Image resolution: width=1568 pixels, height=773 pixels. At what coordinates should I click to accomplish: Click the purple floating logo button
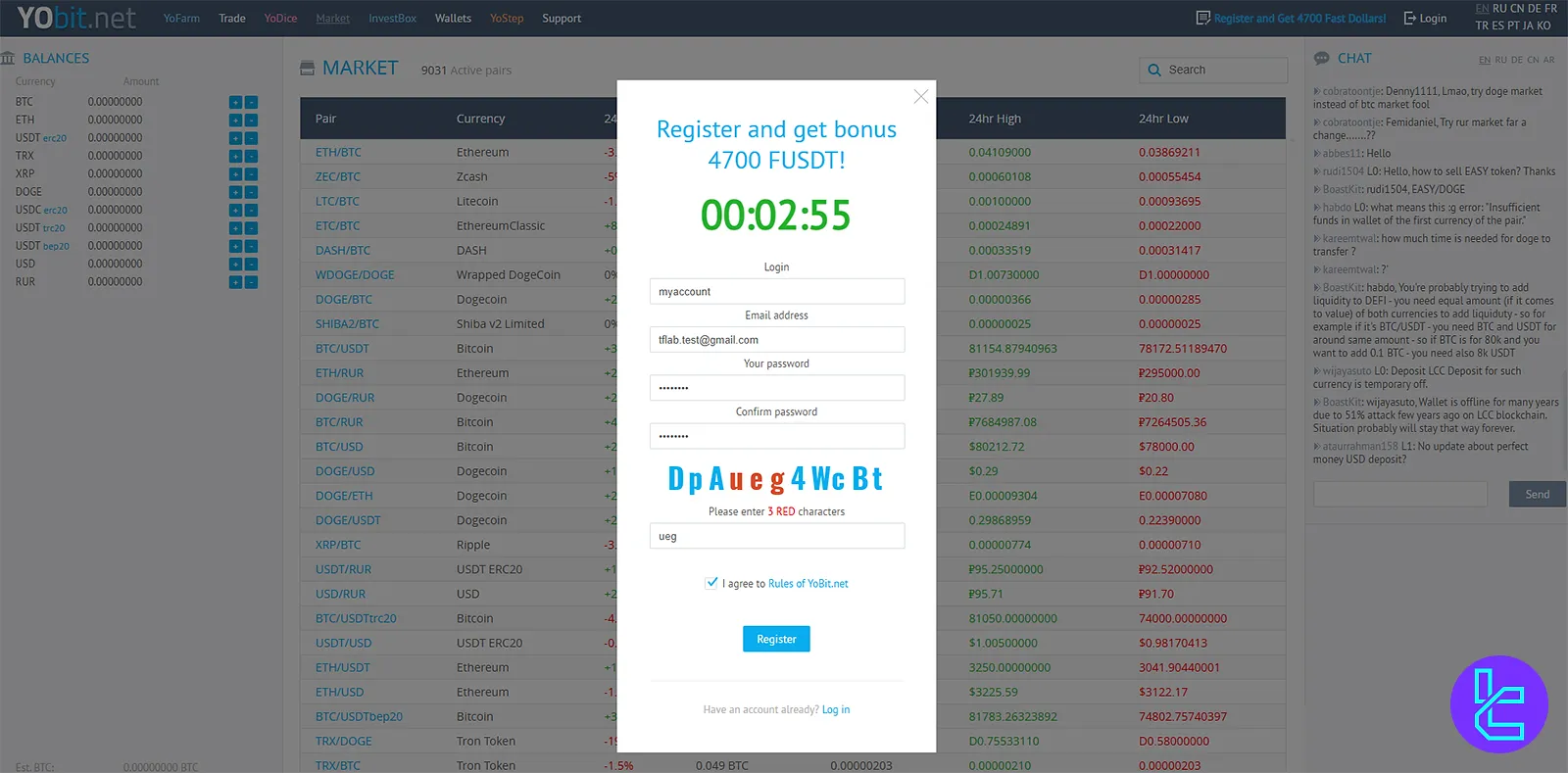click(1498, 703)
